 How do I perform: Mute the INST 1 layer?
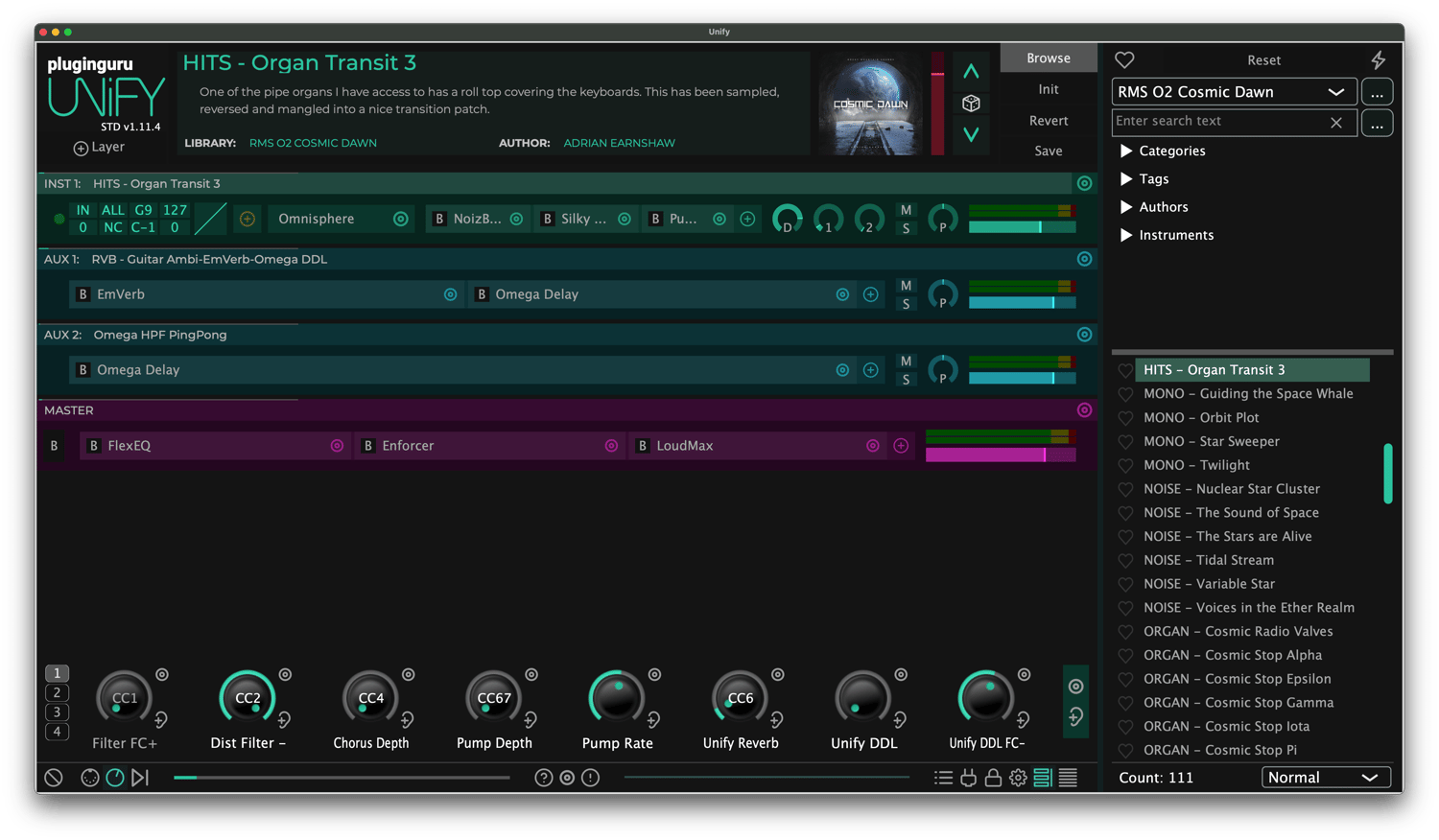click(906, 210)
